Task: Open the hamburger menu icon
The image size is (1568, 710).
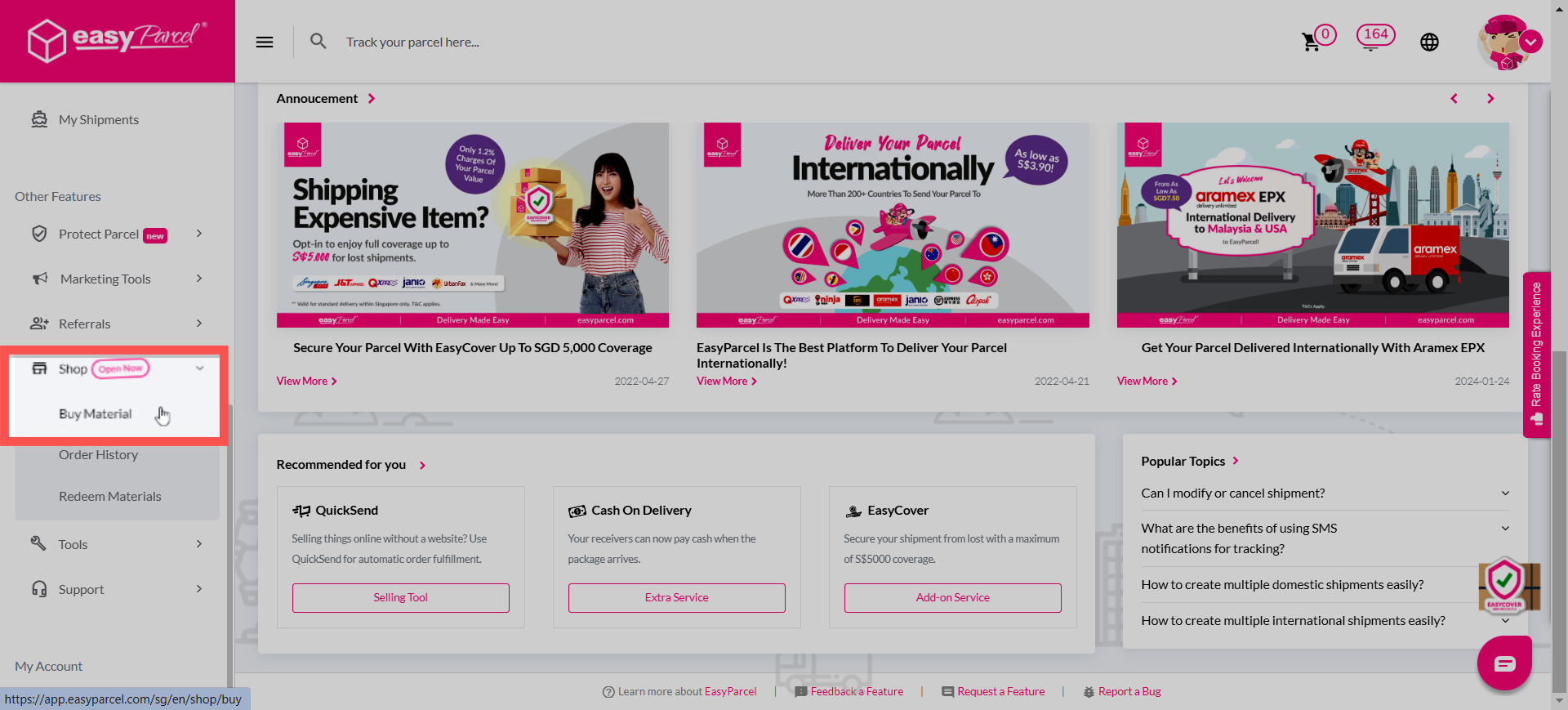Action: [x=265, y=42]
